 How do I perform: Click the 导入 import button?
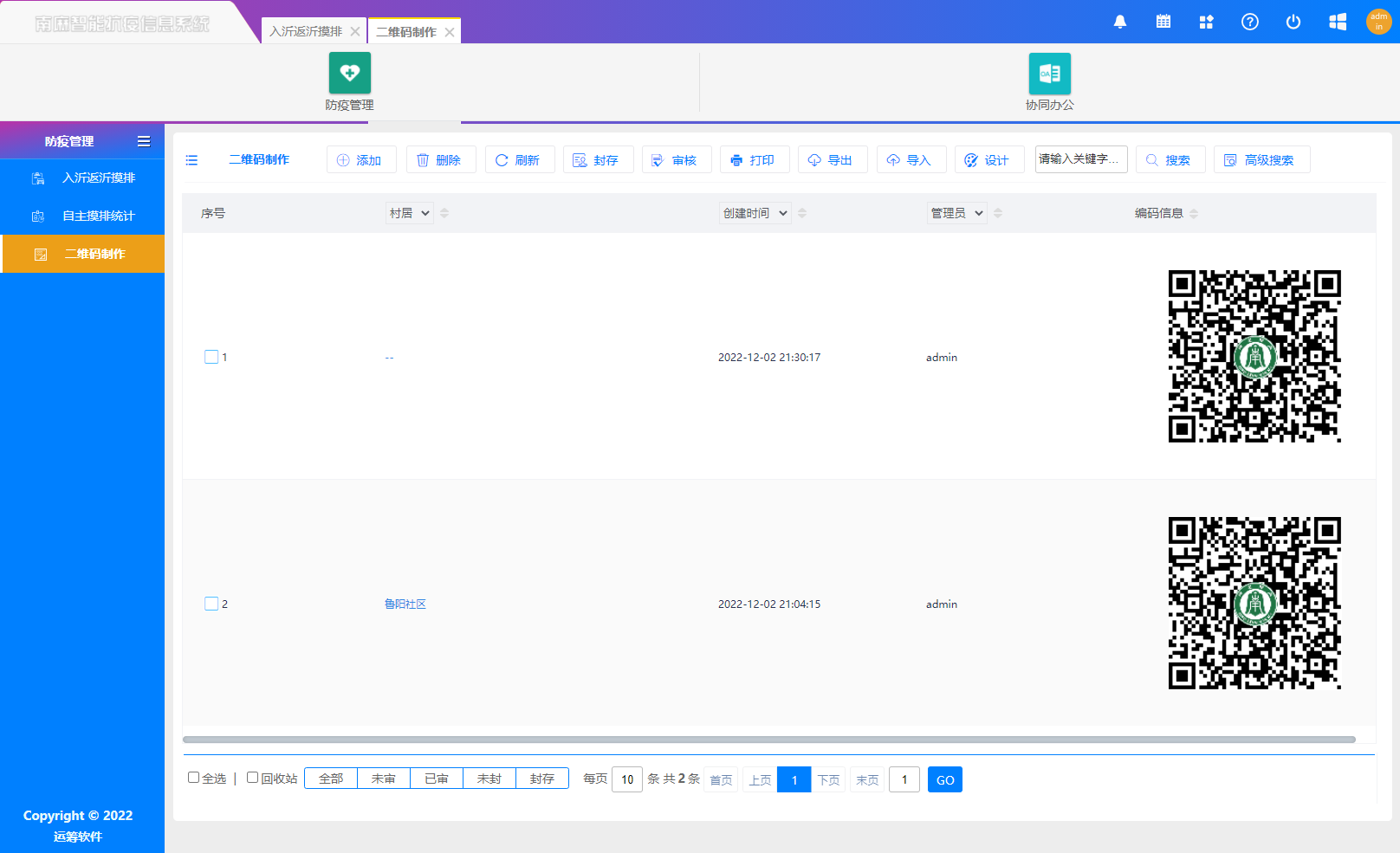click(911, 159)
